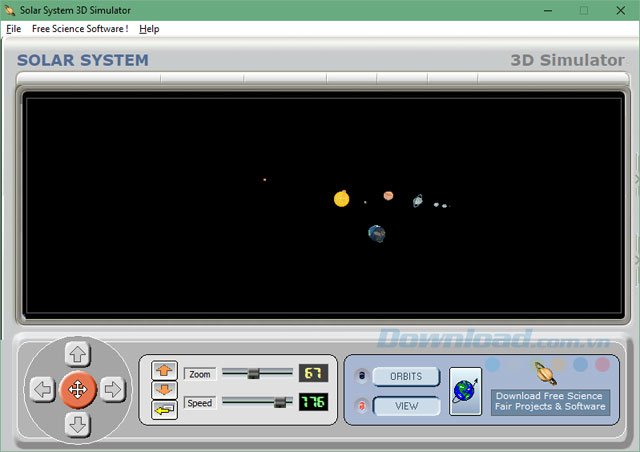The width and height of the screenshot is (640, 452).
Task: Minimize the Solar System 3D Simulator window
Action: [x=548, y=11]
